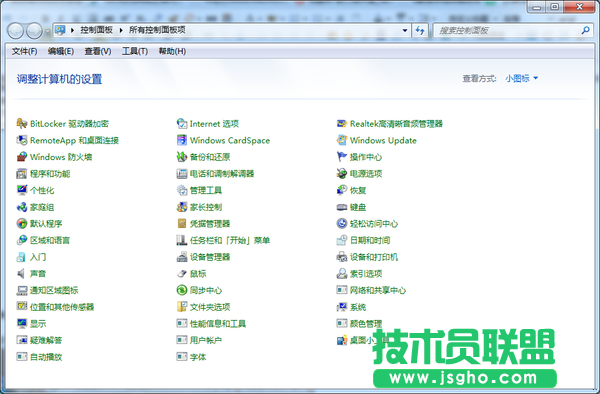This screenshot has width=600, height=394.
Task: Click the 设备和打印机 icon
Action: [x=342, y=257]
